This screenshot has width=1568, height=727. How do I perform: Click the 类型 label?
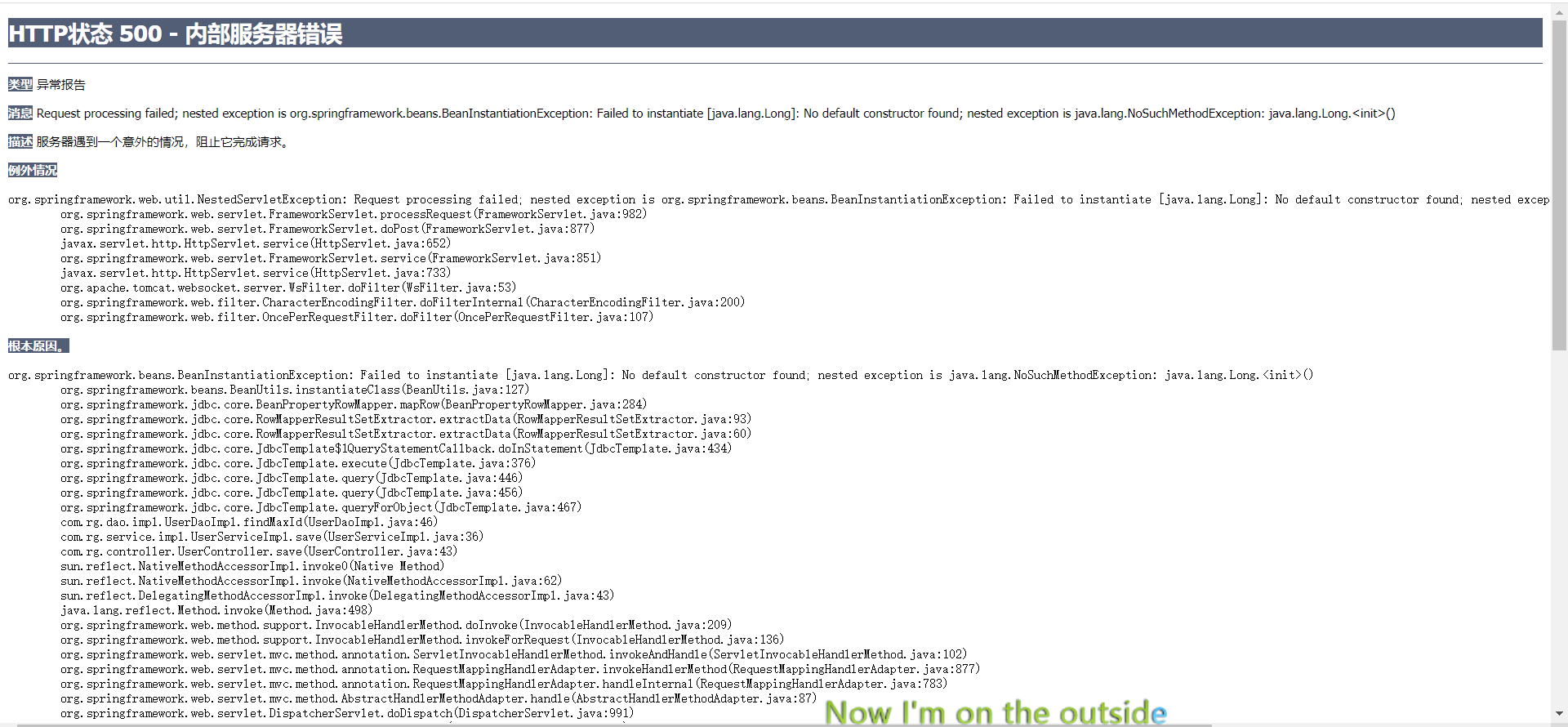pos(20,84)
